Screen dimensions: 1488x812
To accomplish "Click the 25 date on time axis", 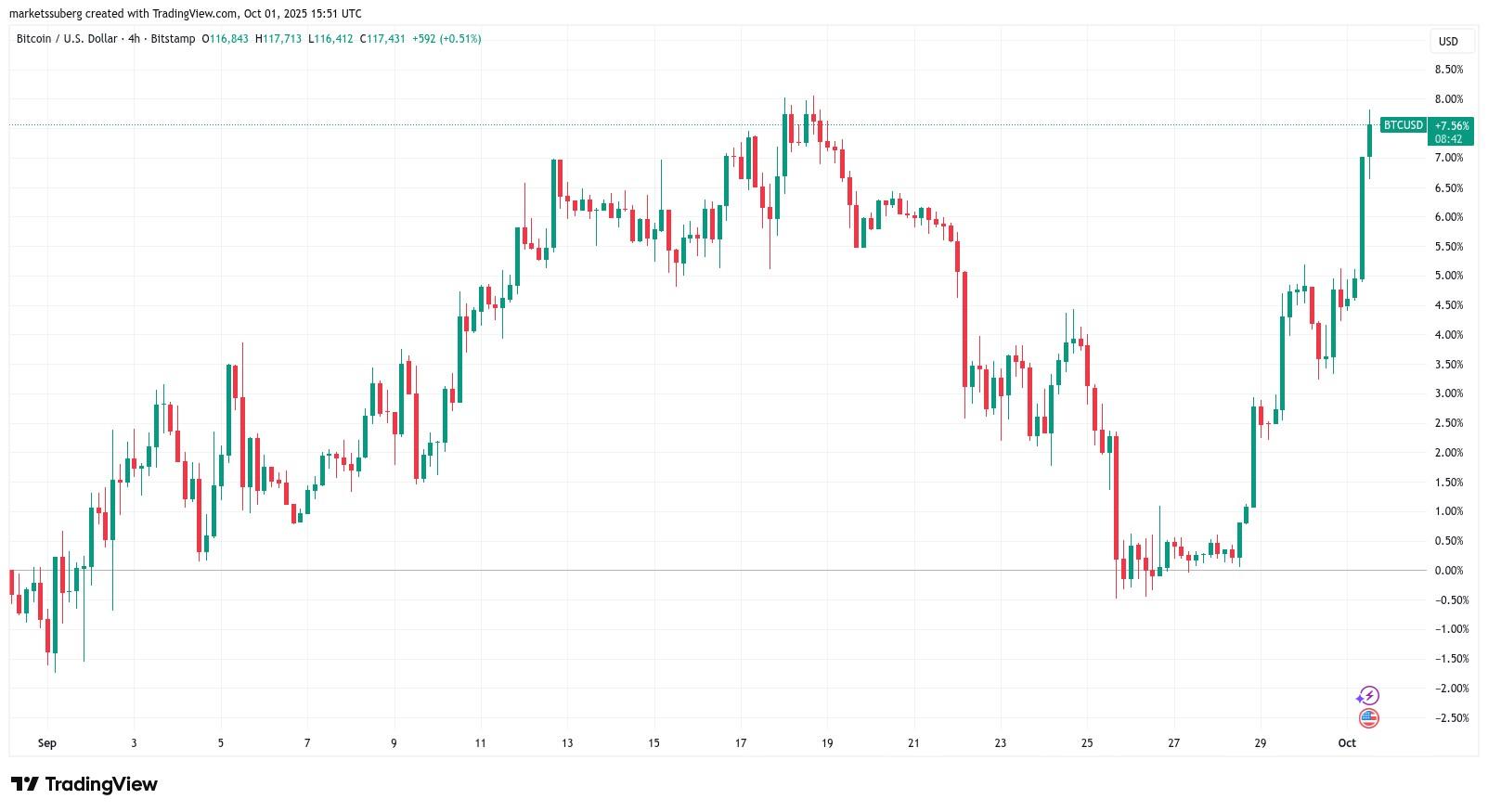I will coord(1087,742).
